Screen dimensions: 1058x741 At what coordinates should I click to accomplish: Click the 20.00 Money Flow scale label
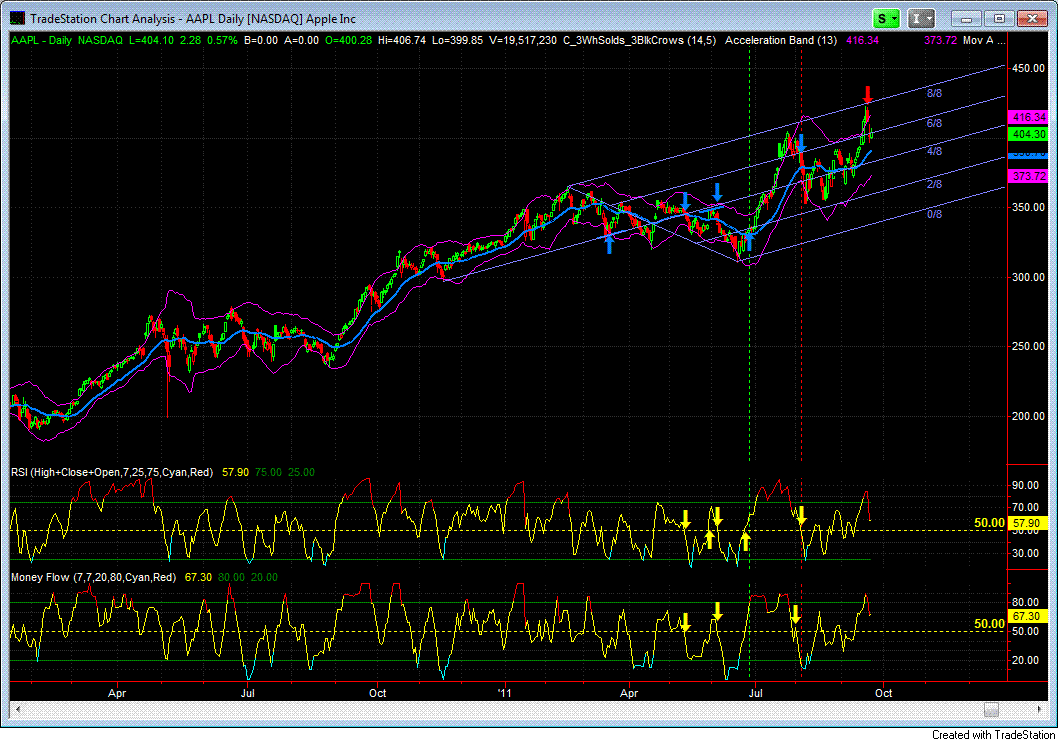pos(1026,661)
